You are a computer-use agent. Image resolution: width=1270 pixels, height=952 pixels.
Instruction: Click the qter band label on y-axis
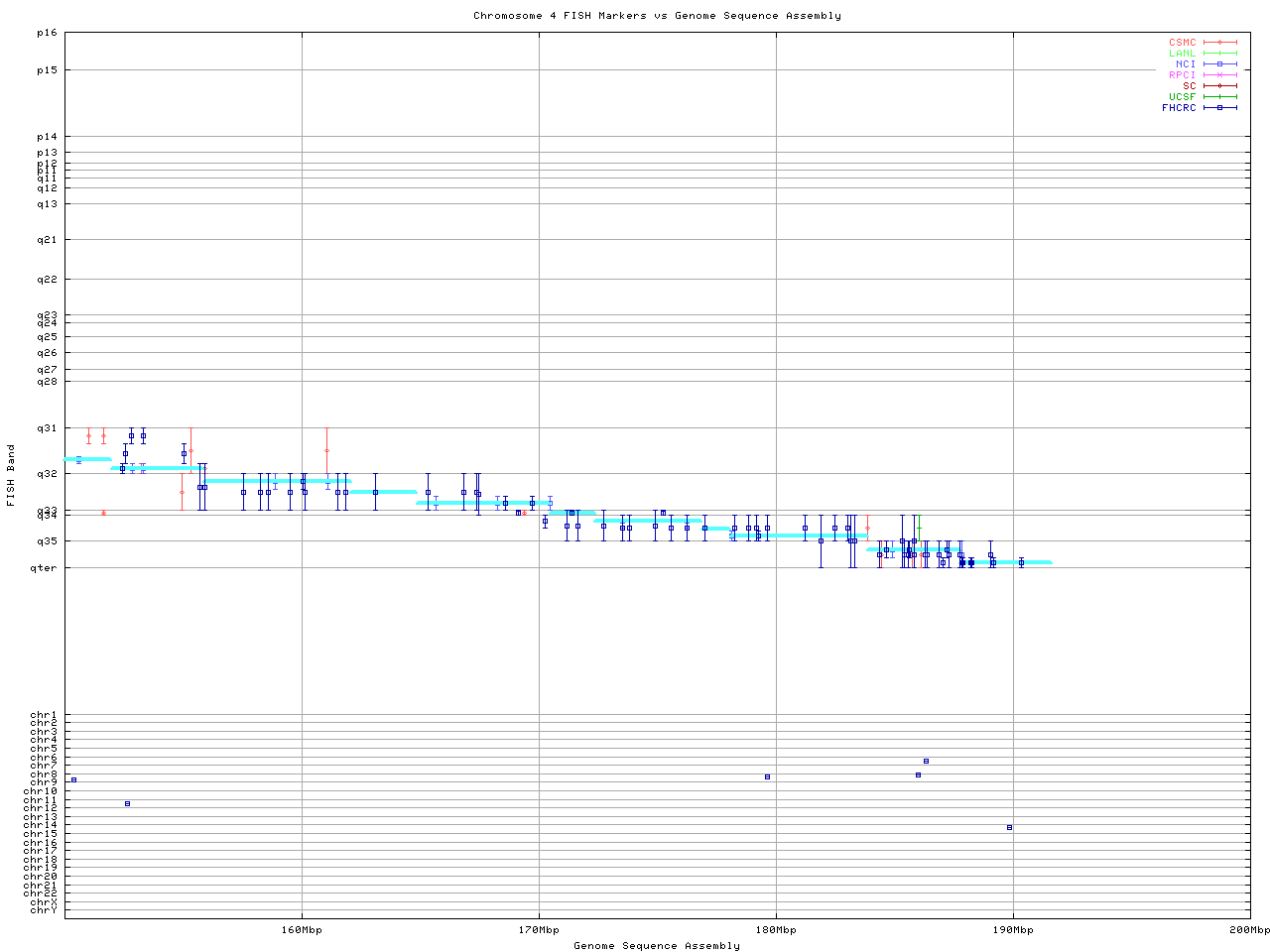point(44,567)
